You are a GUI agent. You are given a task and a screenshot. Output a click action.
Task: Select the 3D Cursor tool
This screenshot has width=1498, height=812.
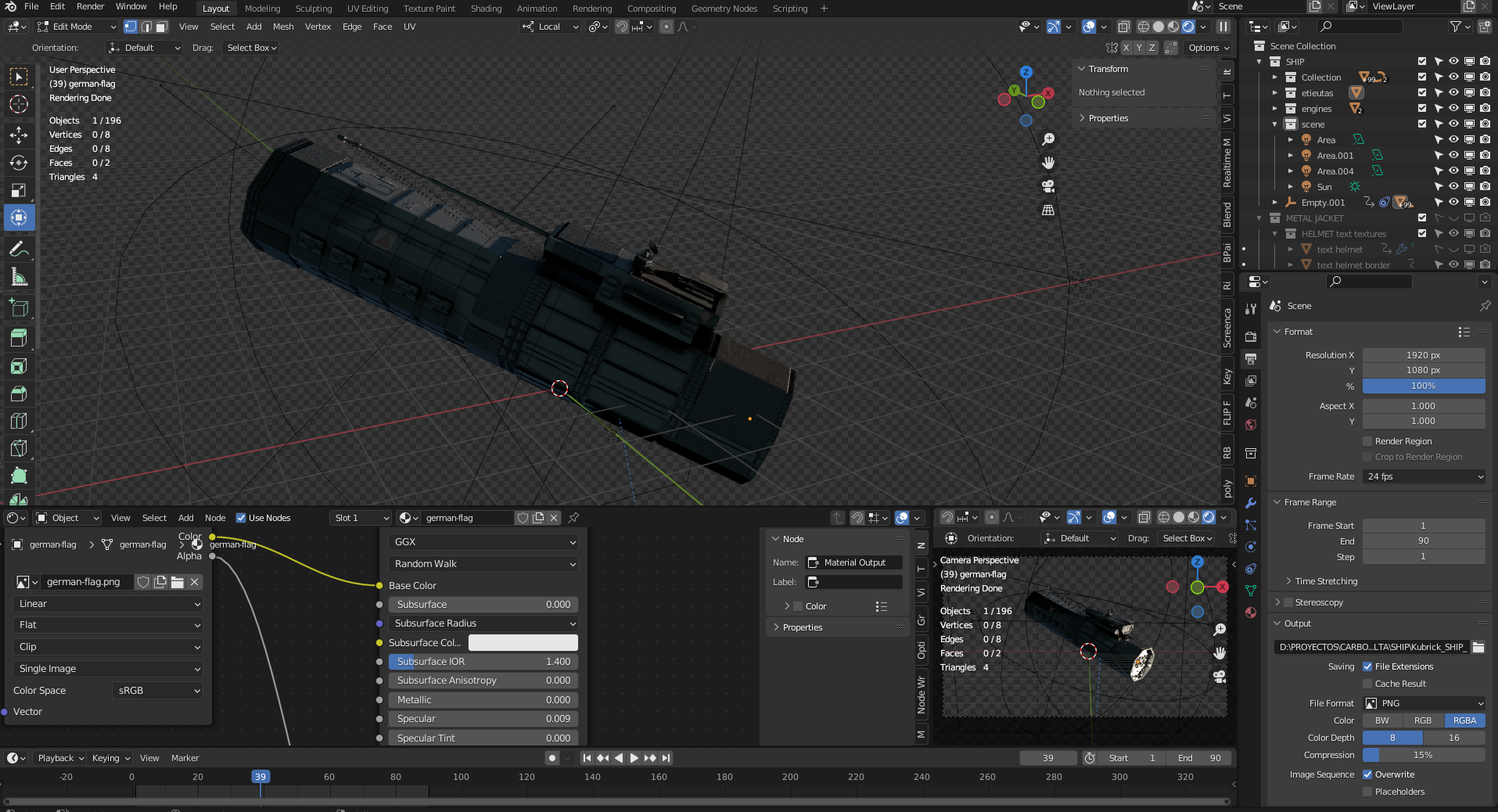19,104
